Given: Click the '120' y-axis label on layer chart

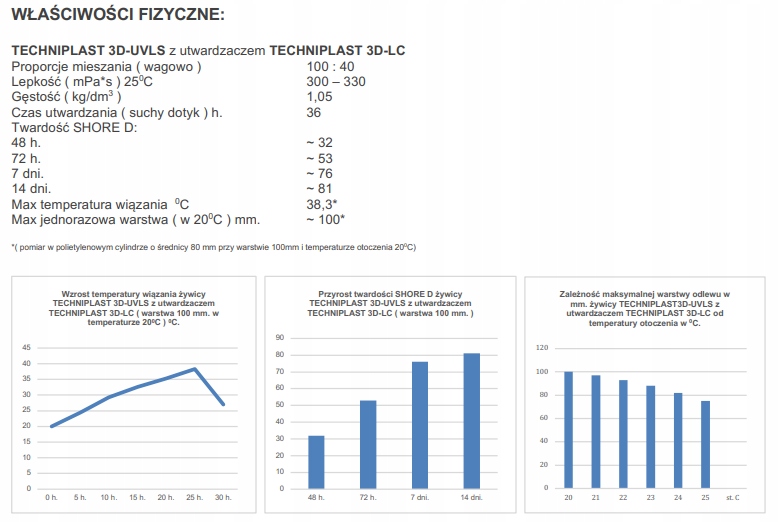Looking at the screenshot, I should point(542,348).
